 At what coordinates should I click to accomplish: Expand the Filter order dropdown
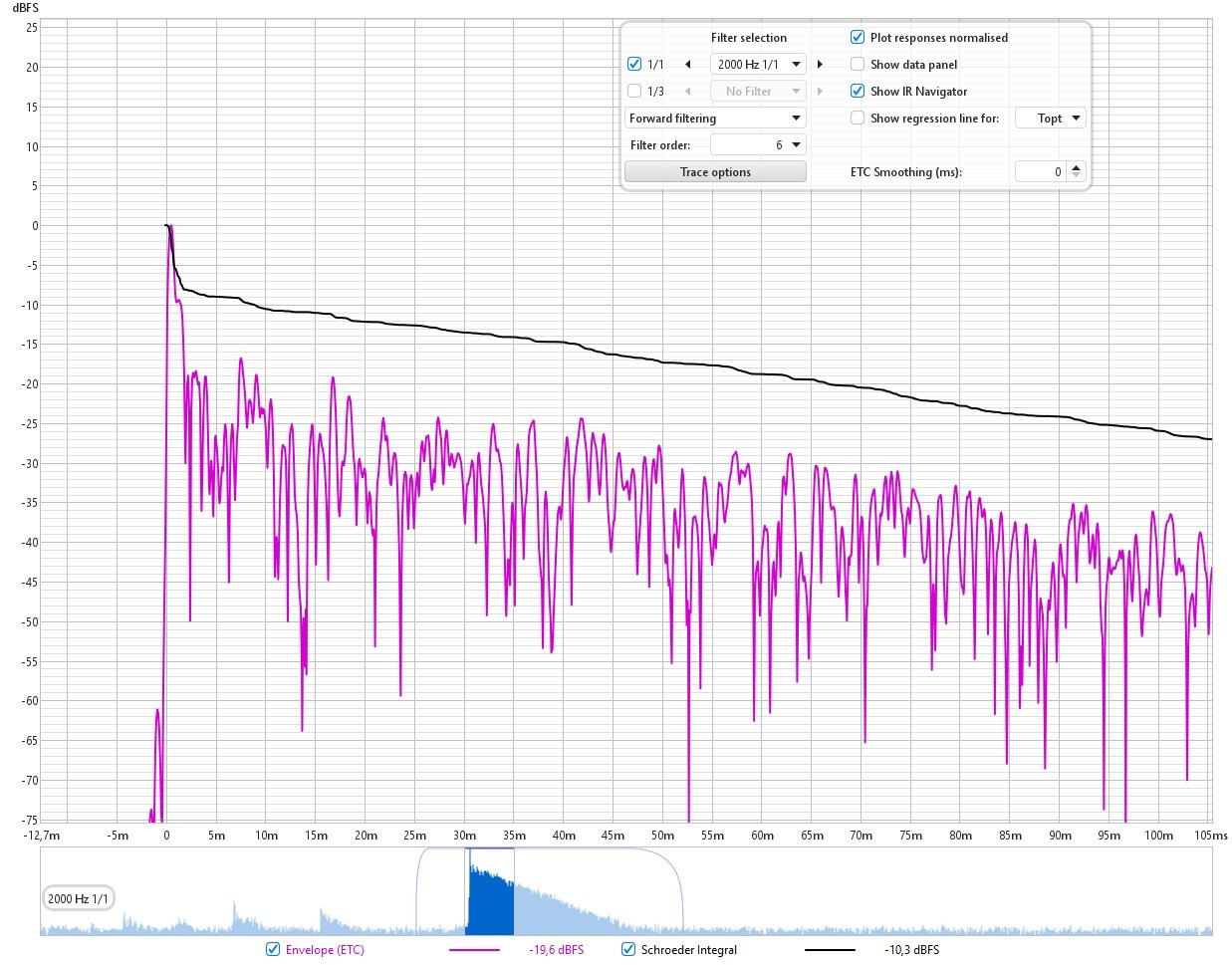click(x=757, y=145)
